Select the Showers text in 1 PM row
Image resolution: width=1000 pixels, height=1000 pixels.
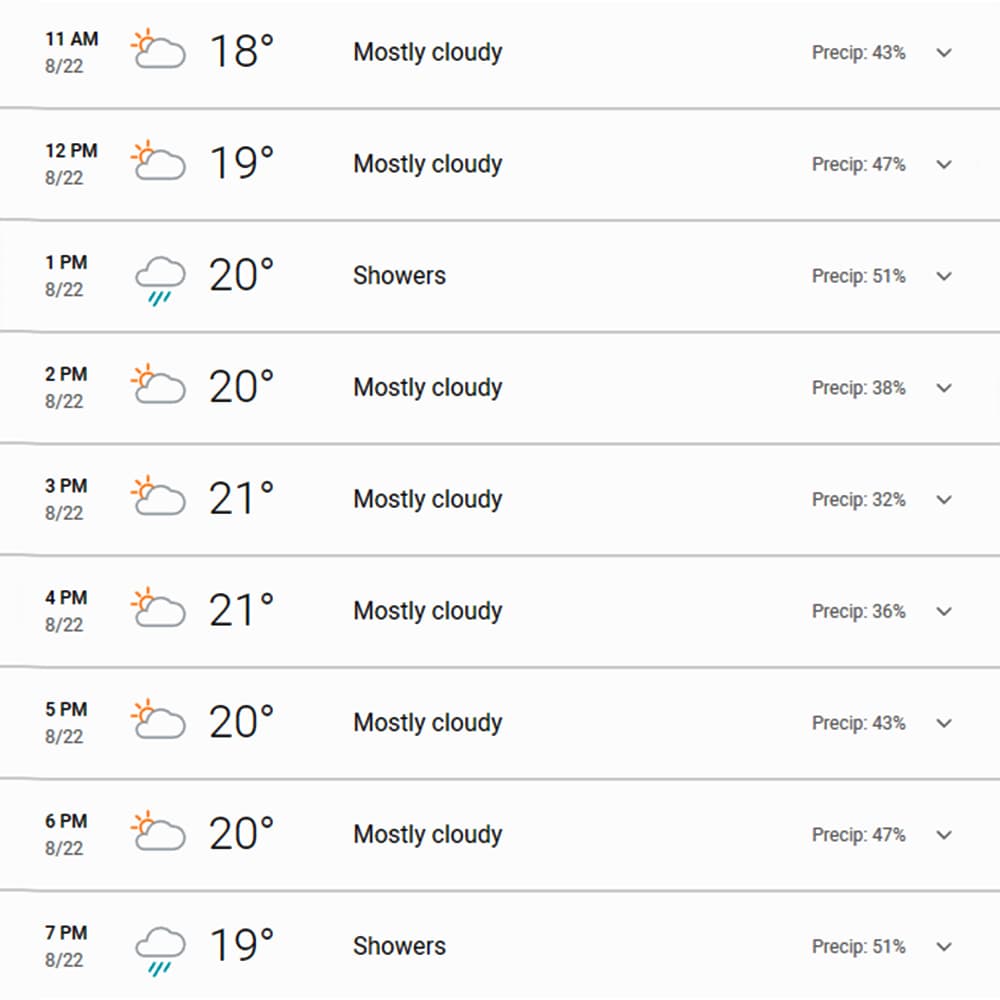(x=399, y=276)
